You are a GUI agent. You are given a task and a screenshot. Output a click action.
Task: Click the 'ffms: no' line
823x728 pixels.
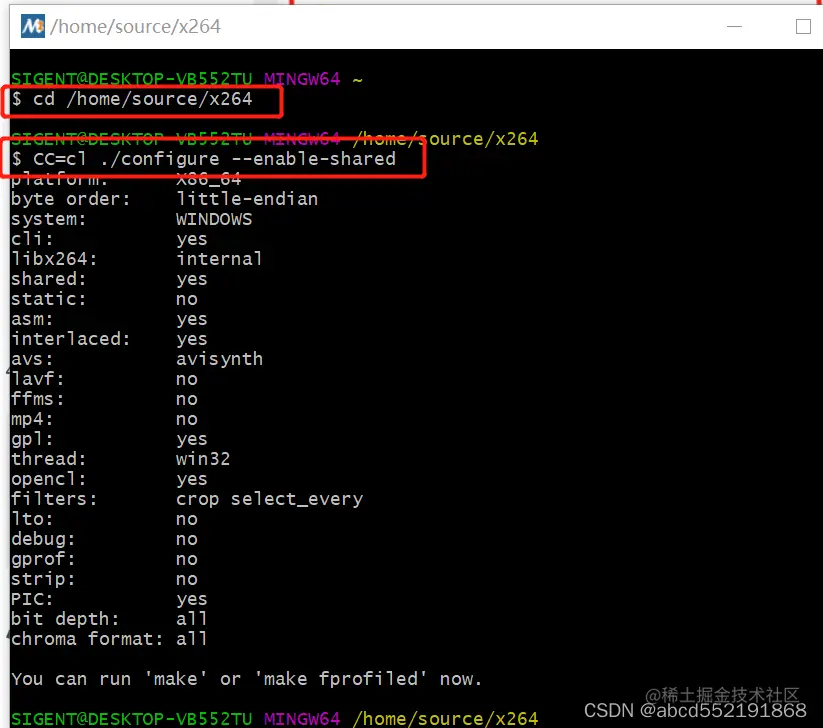click(104, 399)
